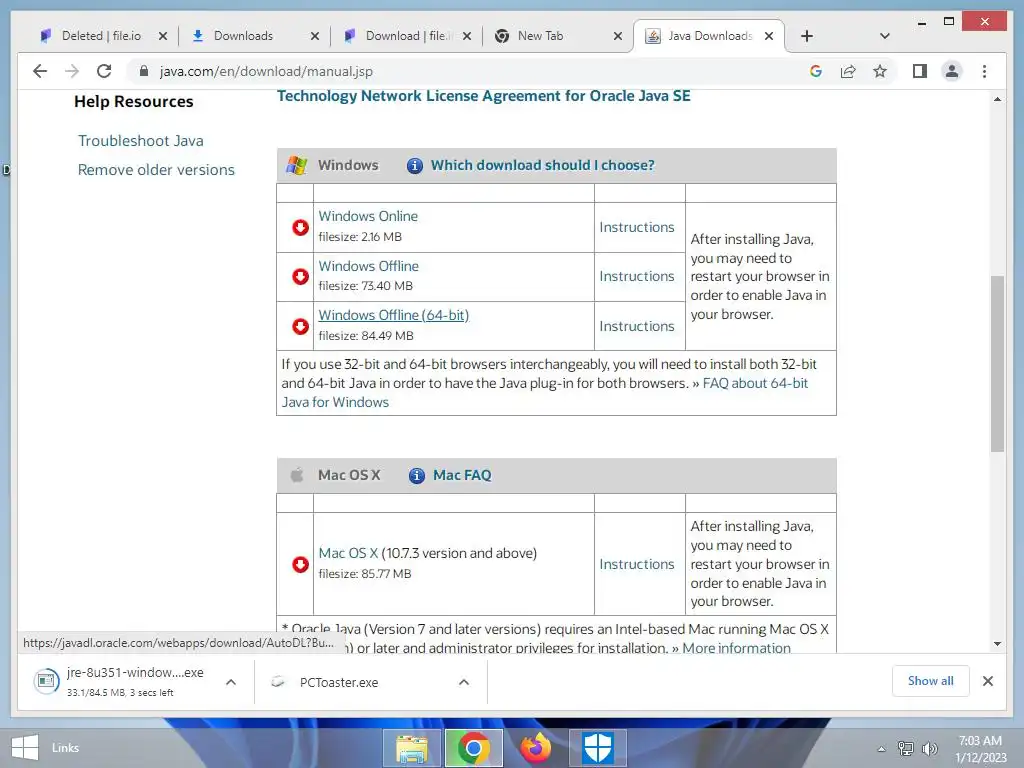Open Instructions for Windows Offline 64-bit

637,326
